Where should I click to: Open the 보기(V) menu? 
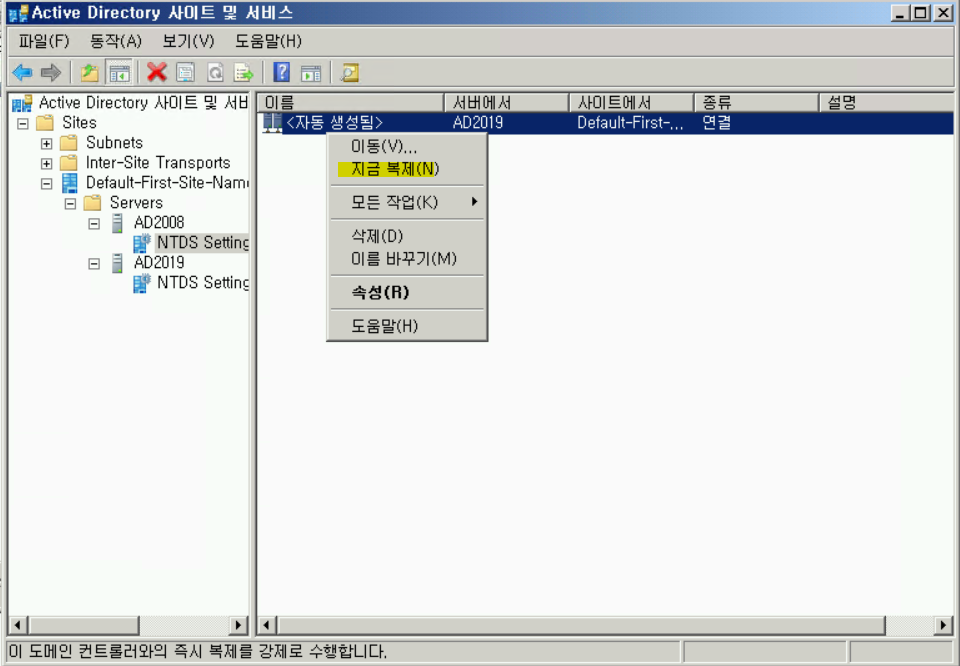click(188, 41)
